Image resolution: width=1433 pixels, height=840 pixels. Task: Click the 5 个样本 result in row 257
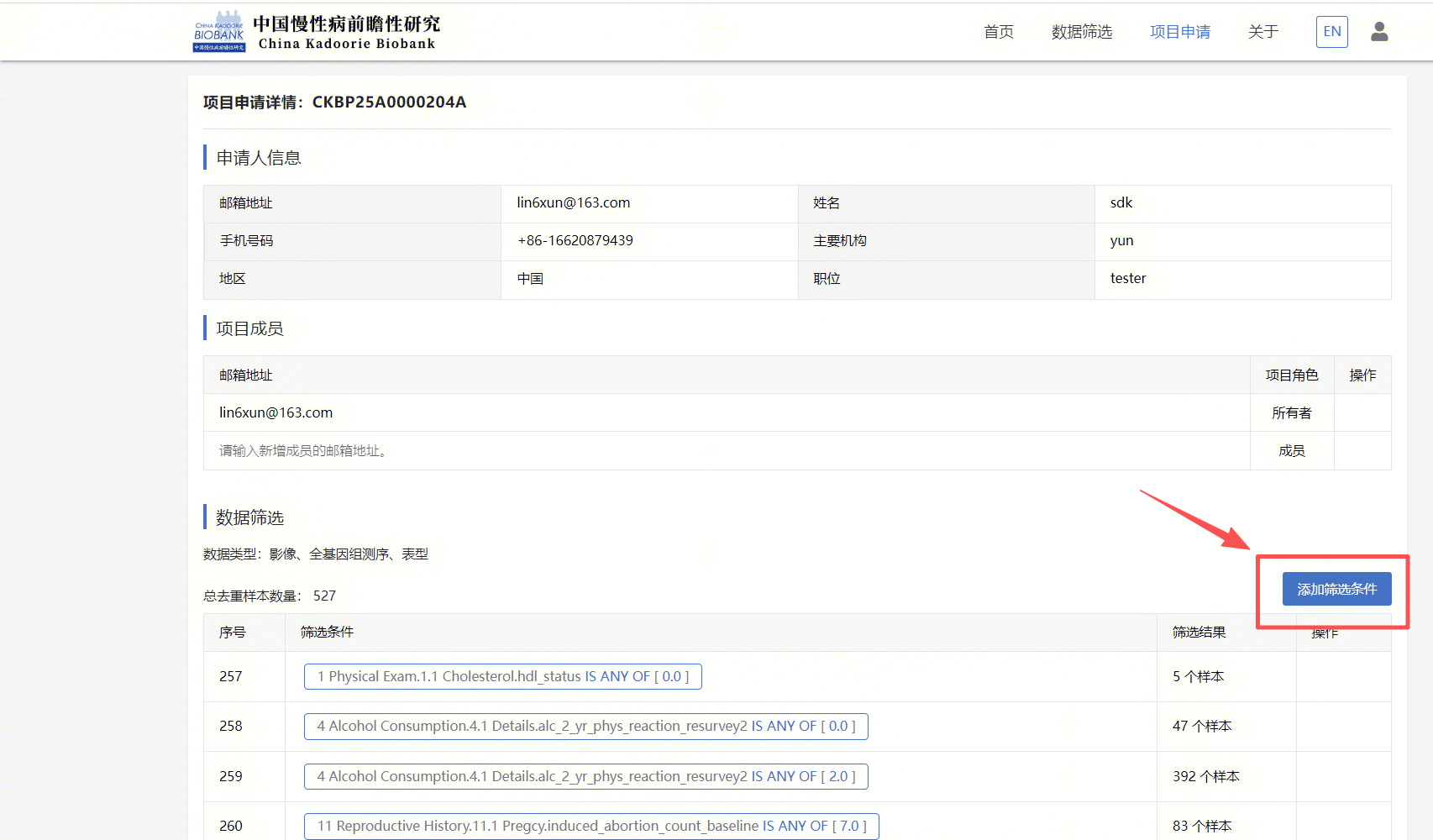(x=1198, y=676)
